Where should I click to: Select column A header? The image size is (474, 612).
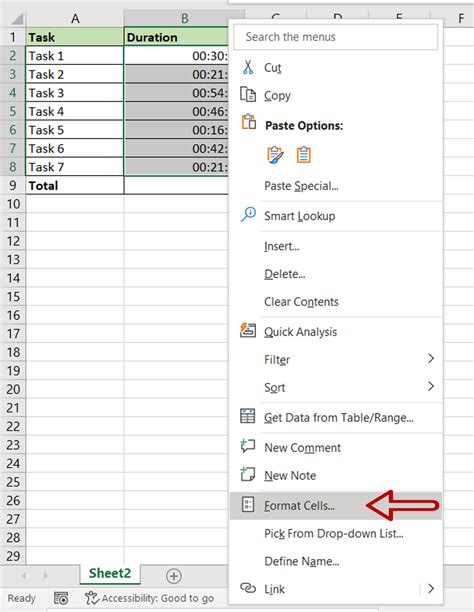coord(75,18)
